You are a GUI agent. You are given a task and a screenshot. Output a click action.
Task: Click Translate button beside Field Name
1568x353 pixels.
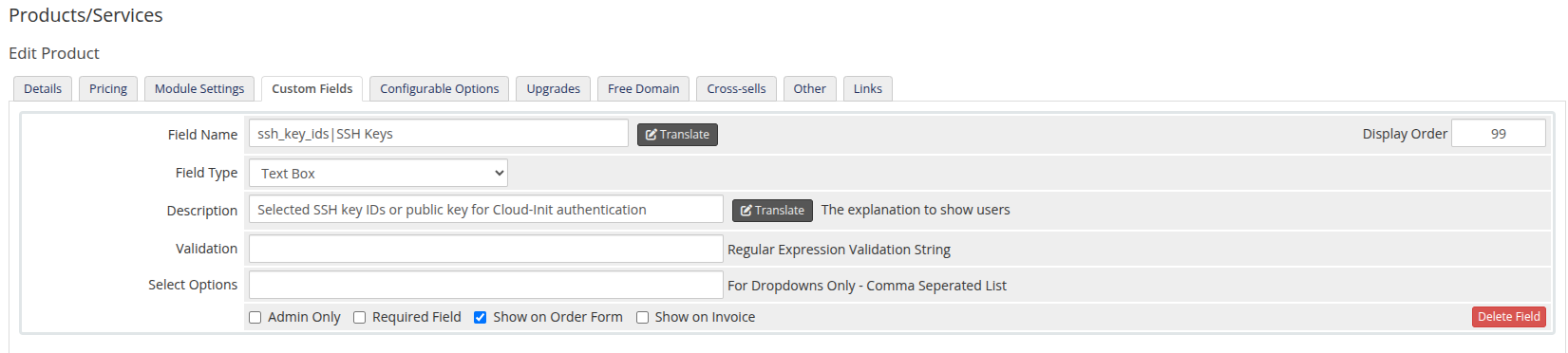click(x=677, y=135)
